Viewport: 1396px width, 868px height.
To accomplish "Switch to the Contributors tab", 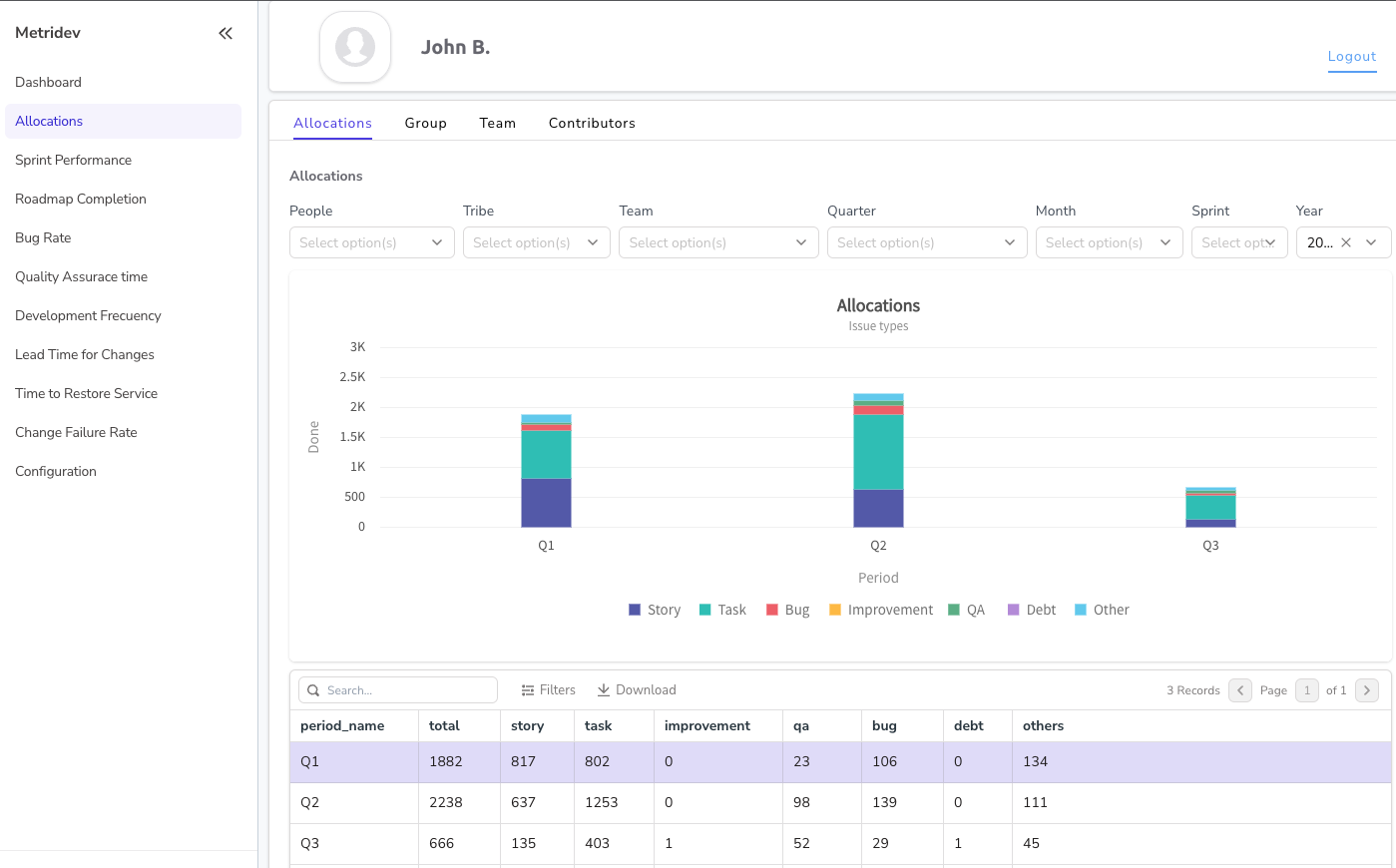I will [592, 123].
